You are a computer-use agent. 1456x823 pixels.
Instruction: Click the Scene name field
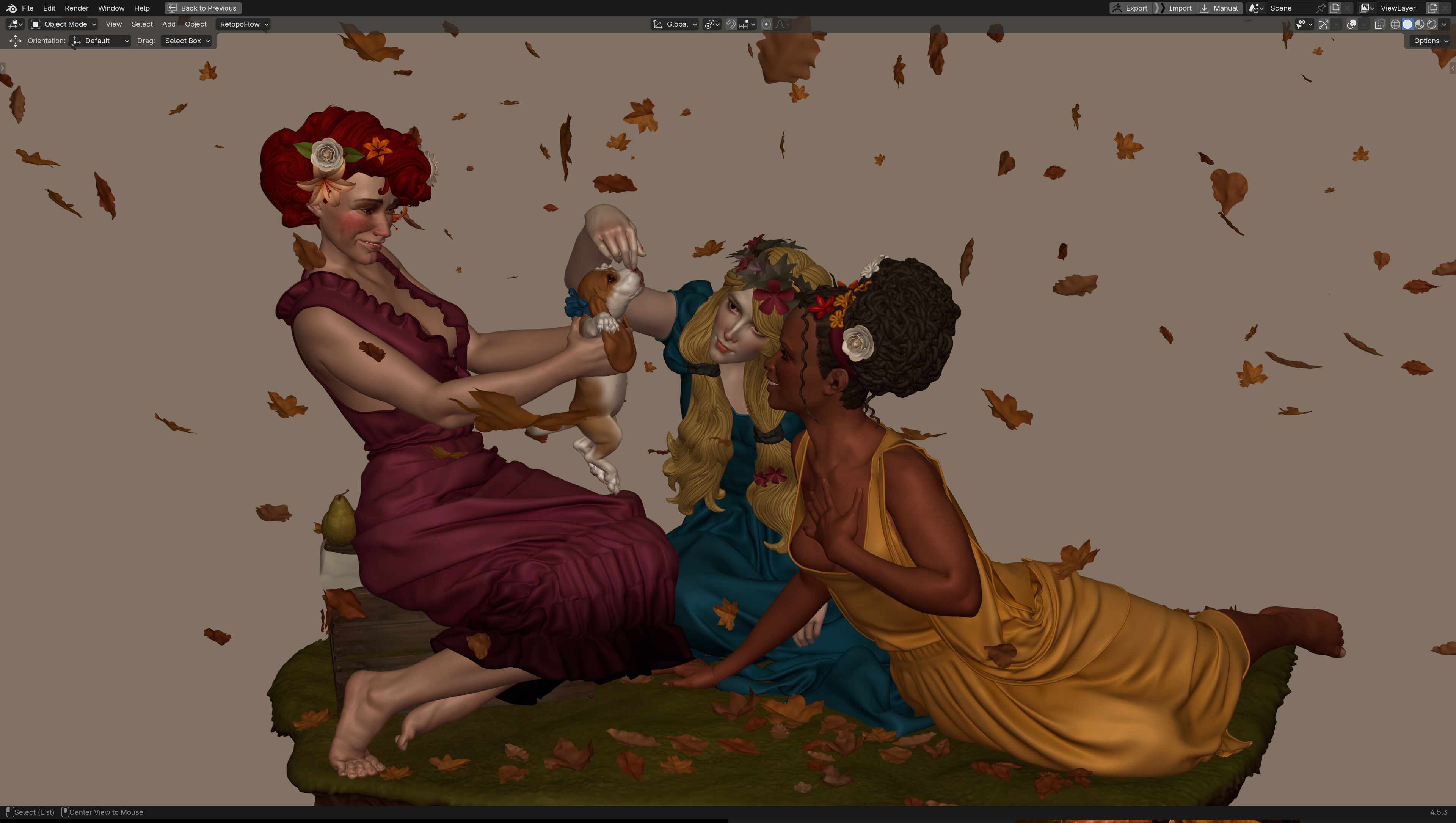pyautogui.click(x=1283, y=8)
